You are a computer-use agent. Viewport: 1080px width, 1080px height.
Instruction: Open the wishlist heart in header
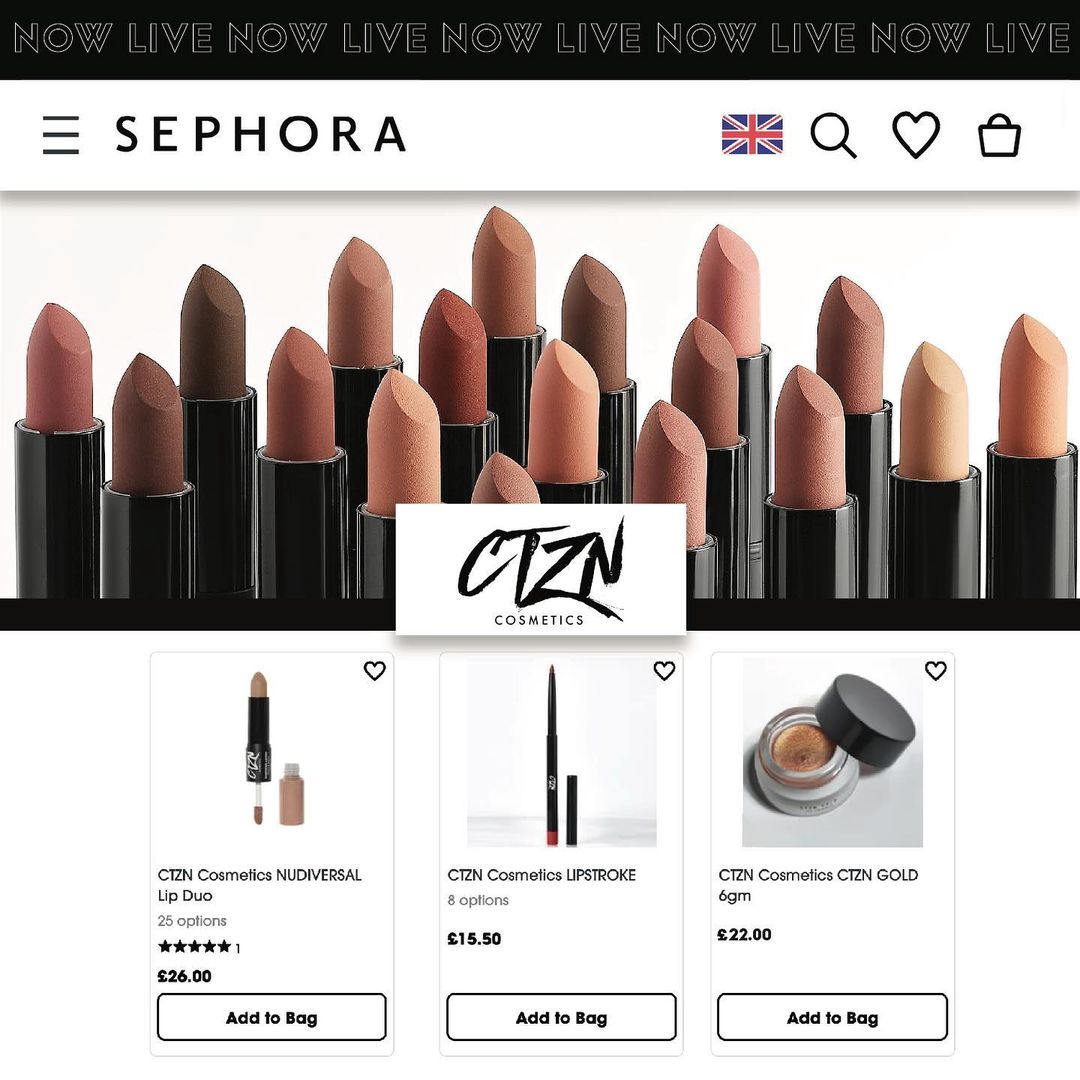click(x=916, y=134)
